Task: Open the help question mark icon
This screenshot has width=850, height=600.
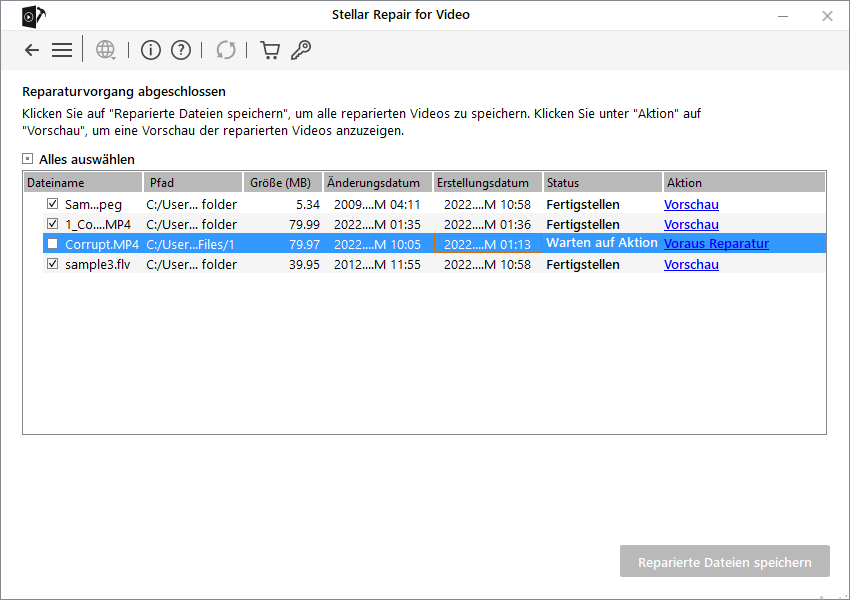Action: 181,50
